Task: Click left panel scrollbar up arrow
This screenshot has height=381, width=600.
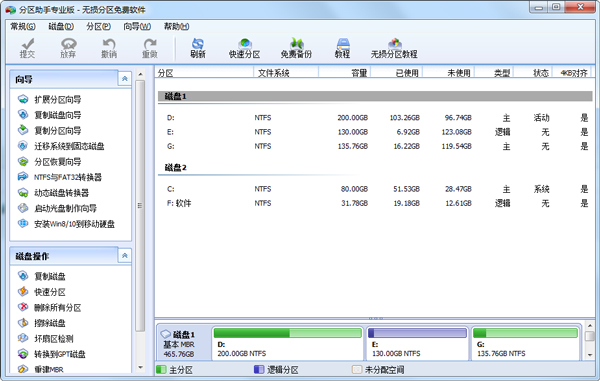Action: [x=140, y=74]
